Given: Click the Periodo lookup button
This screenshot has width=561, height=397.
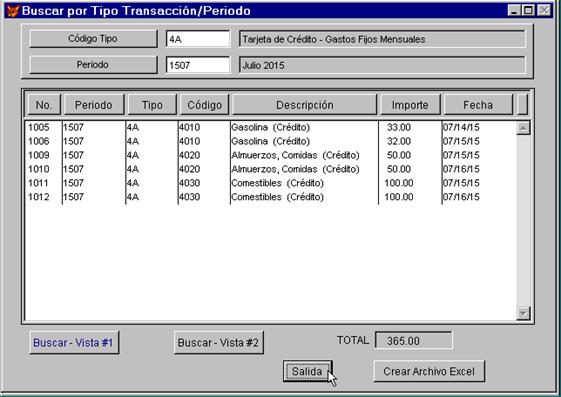Looking at the screenshot, I should pyautogui.click(x=93, y=65).
